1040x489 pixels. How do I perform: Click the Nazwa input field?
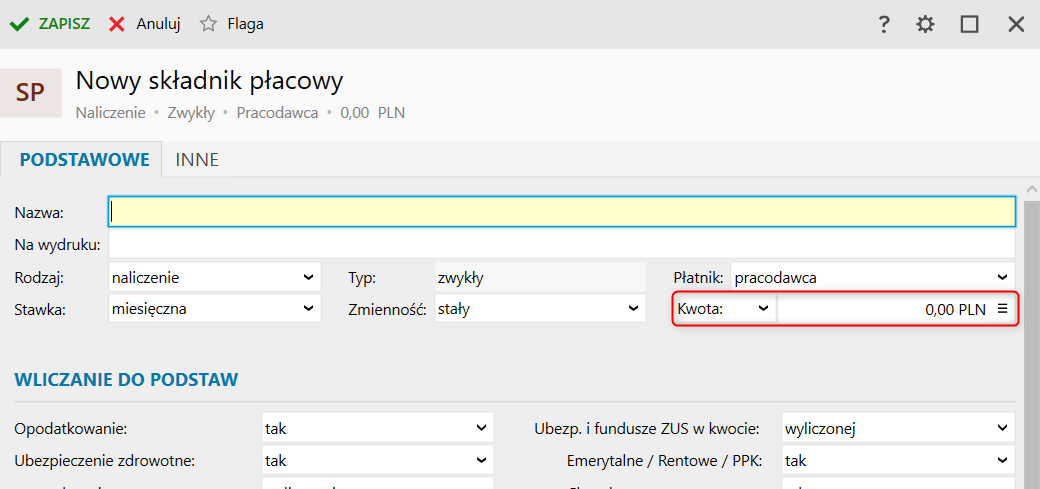pos(561,212)
